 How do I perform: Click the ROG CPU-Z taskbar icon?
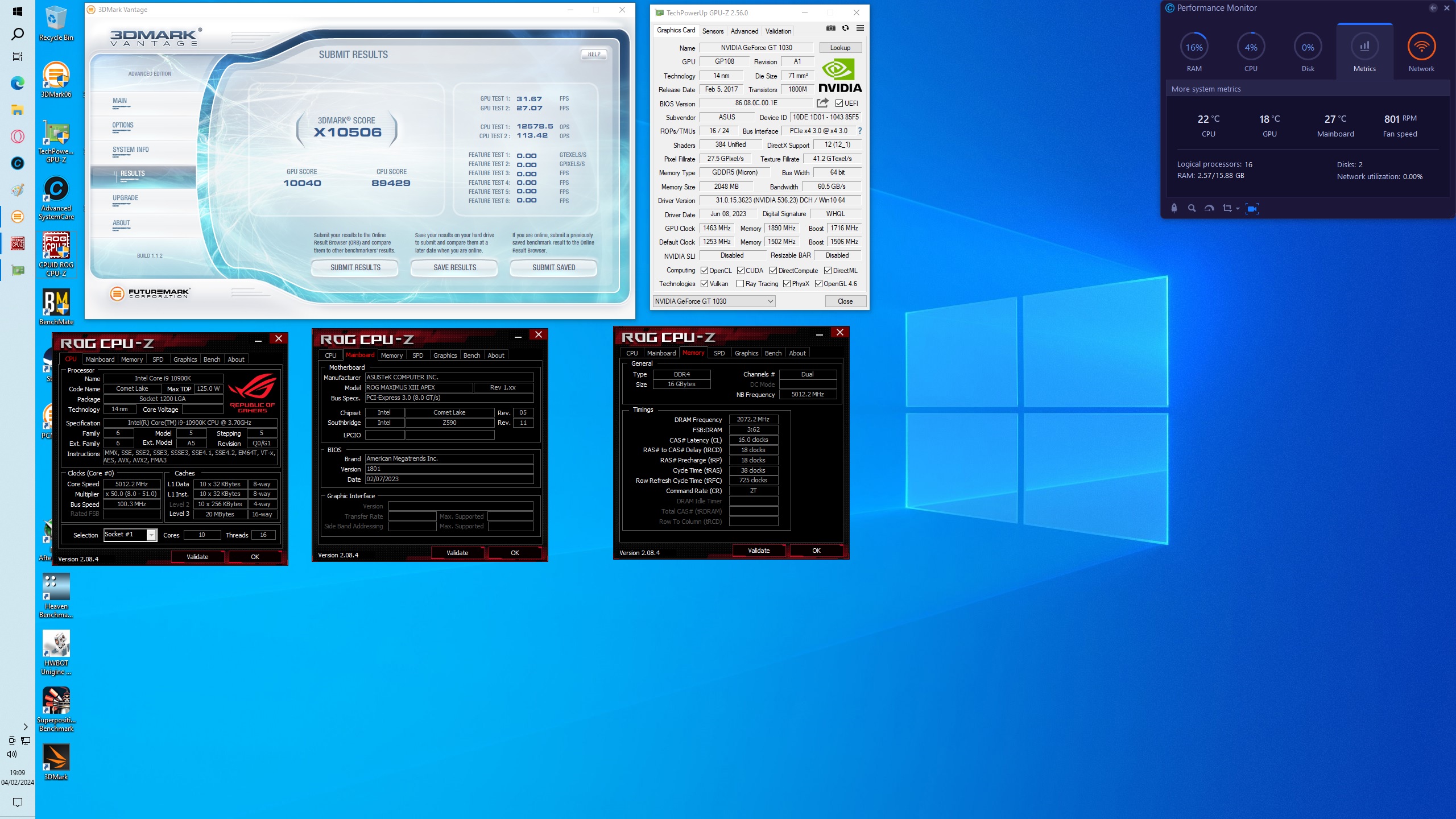click(18, 243)
